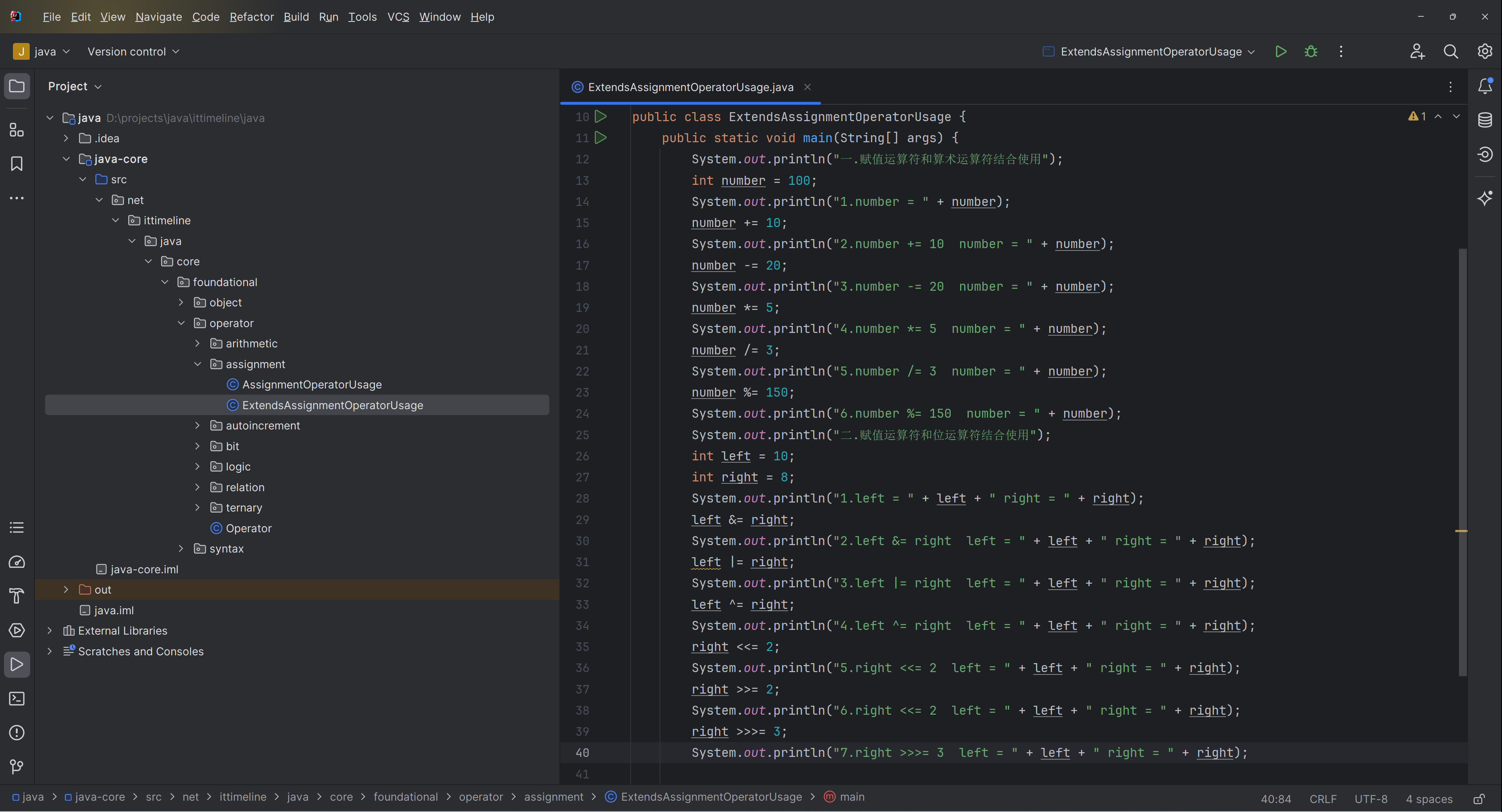Open IDE settings gear icon
1502x812 pixels.
(x=1484, y=52)
